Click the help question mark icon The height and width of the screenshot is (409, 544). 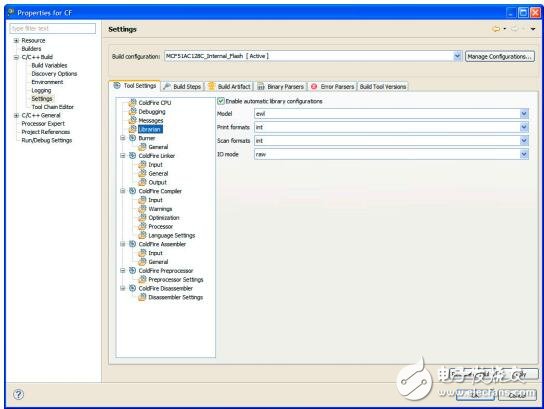pos(18,394)
